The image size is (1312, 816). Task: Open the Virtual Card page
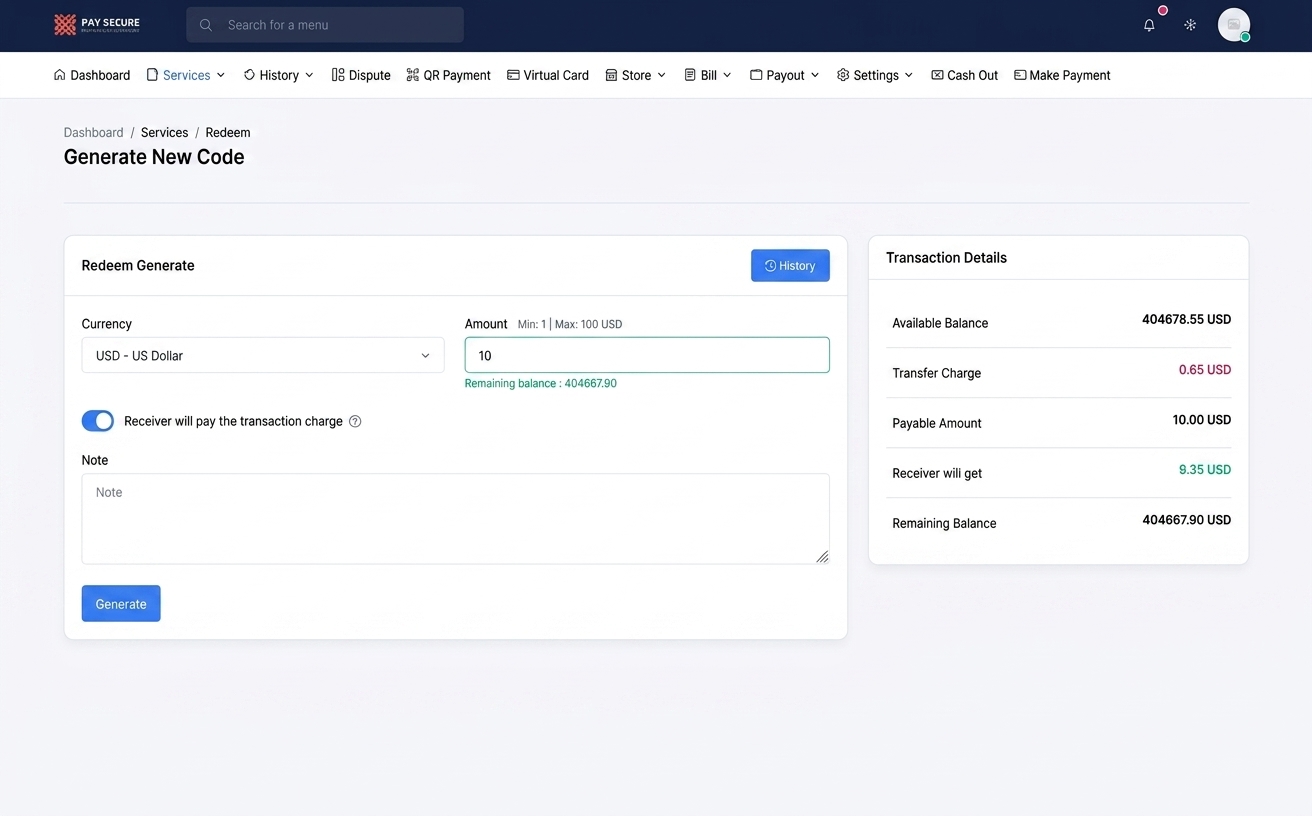click(548, 75)
